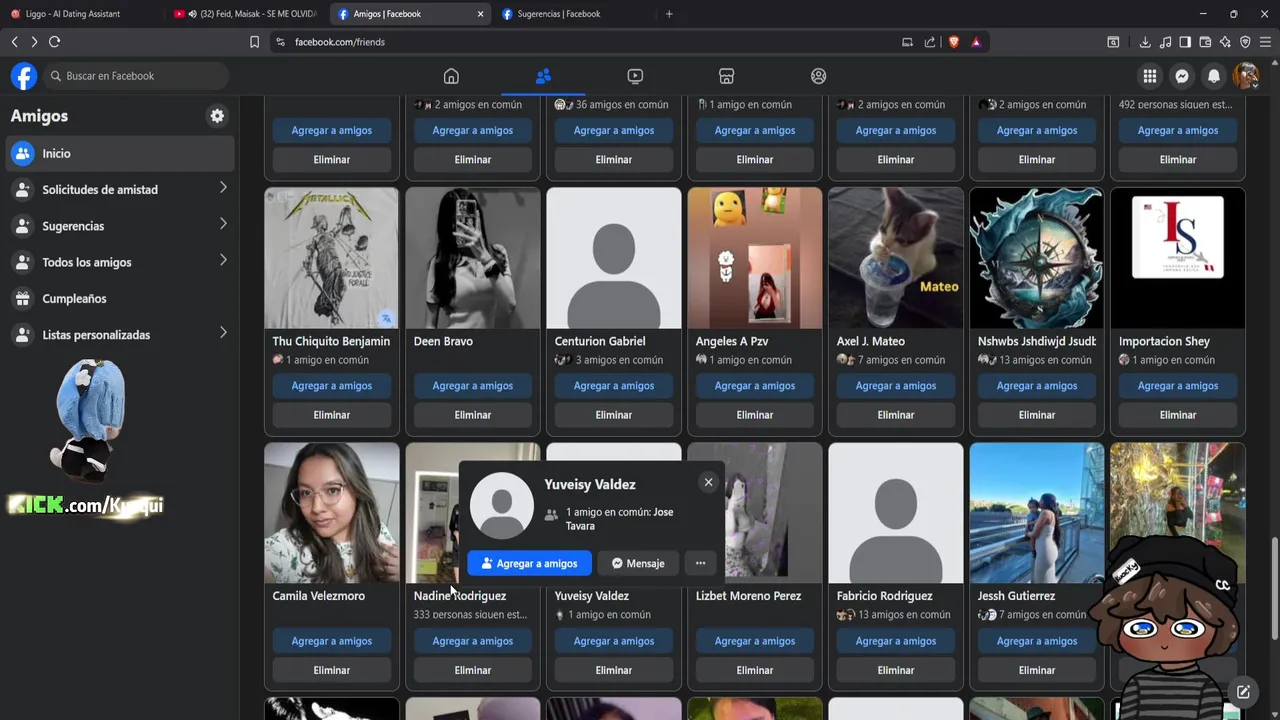Add Lizbet Moreno Perez as friend
This screenshot has height=720, width=1280.
[754, 641]
